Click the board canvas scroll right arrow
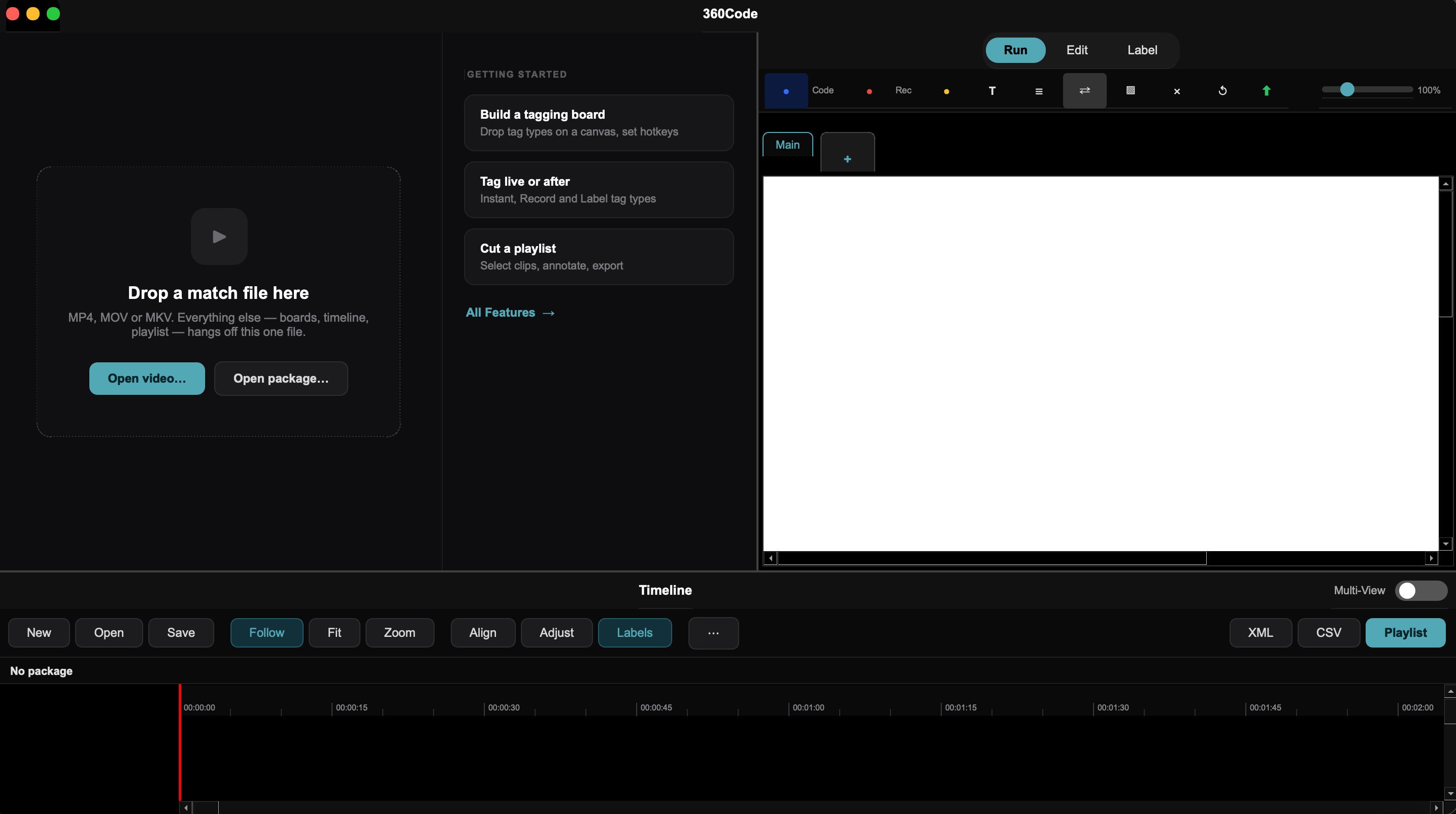The height and width of the screenshot is (814, 1456). click(1431, 558)
